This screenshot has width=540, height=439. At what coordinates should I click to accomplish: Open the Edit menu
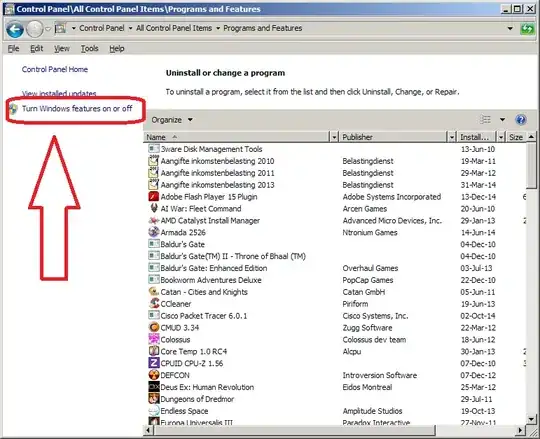(x=37, y=49)
